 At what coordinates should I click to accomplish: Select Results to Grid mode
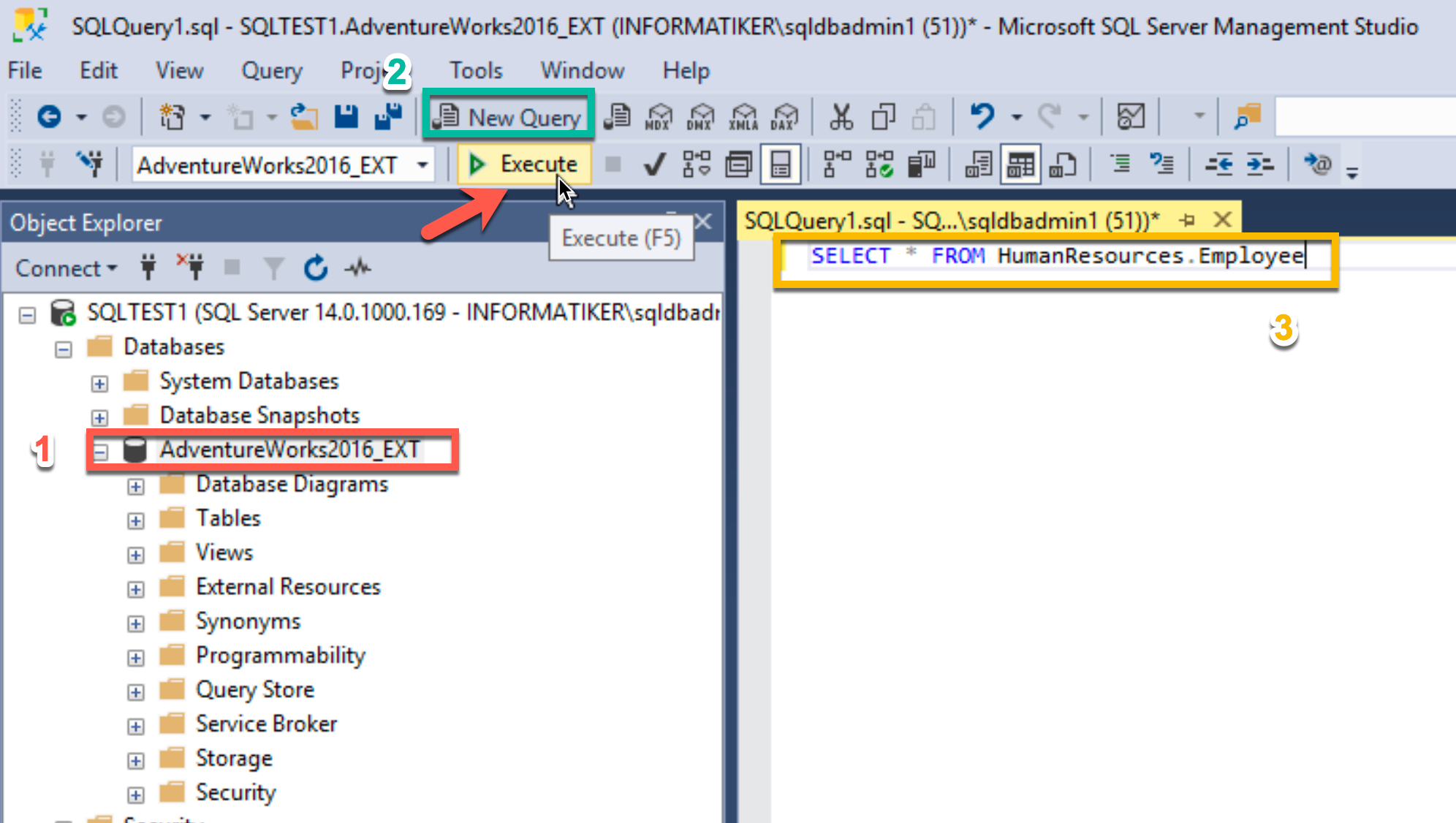pyautogui.click(x=1020, y=164)
